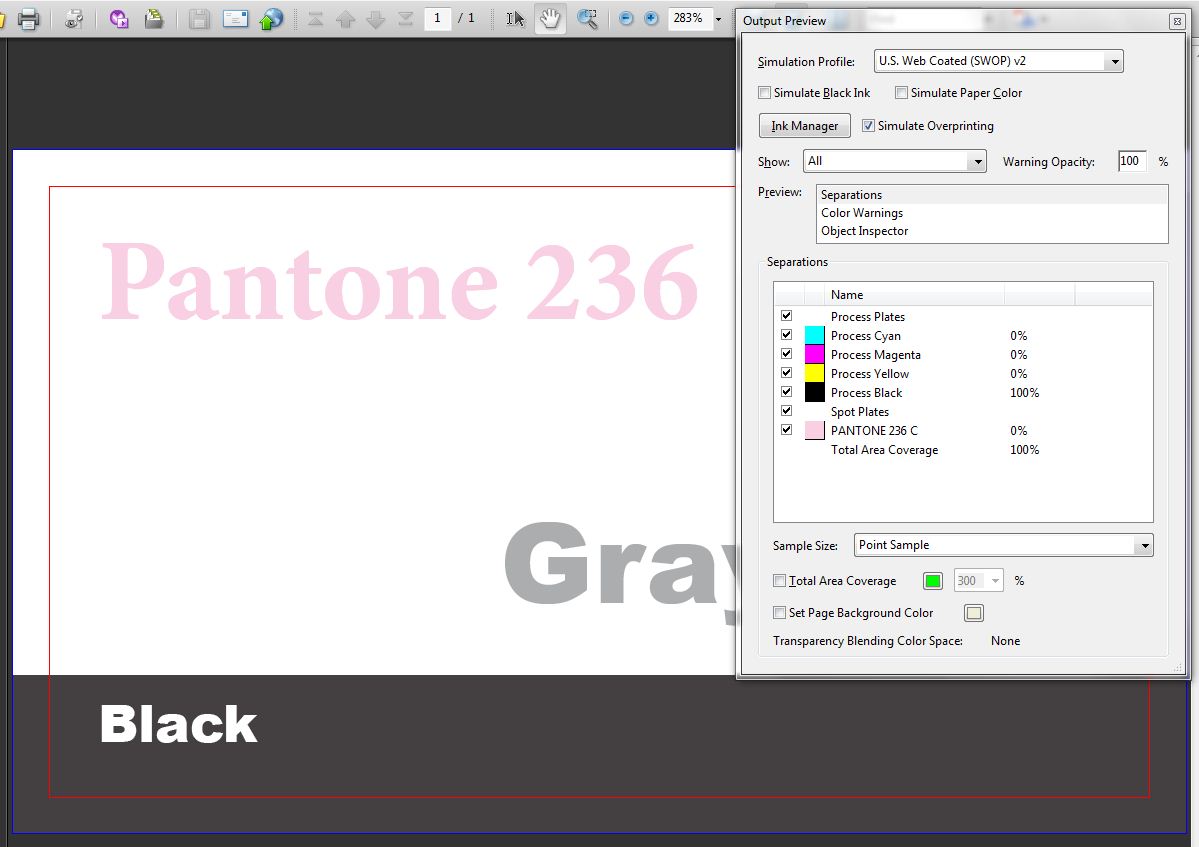Click the Print icon in toolbar
1199x847 pixels.
point(28,18)
